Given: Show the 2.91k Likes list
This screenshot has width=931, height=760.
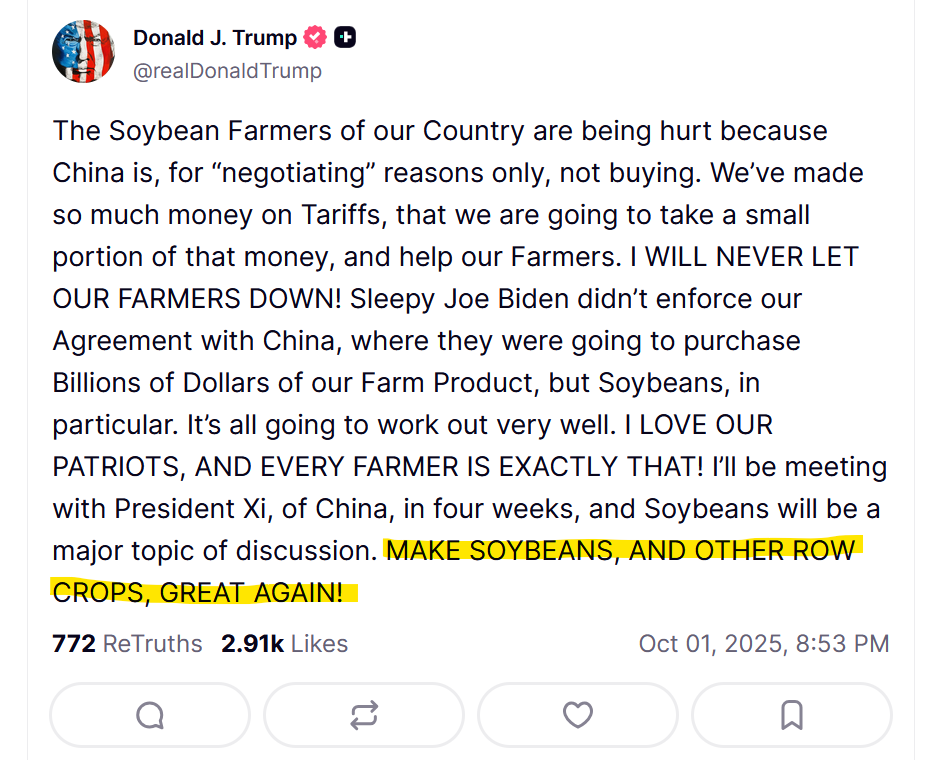Looking at the screenshot, I should click(x=284, y=643).
